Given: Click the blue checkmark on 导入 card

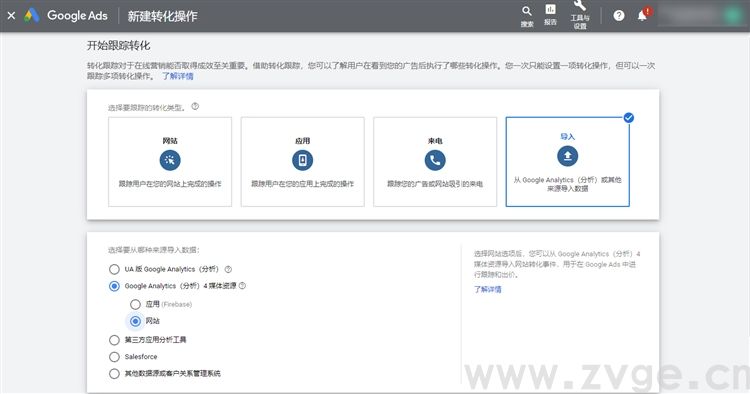Looking at the screenshot, I should [629, 118].
